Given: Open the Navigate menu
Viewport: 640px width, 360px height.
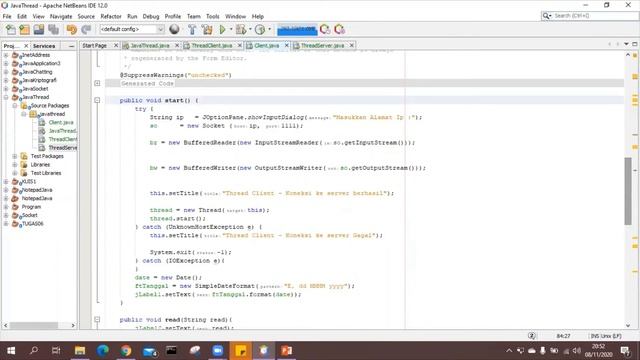Looking at the screenshot, I should coord(61,16).
